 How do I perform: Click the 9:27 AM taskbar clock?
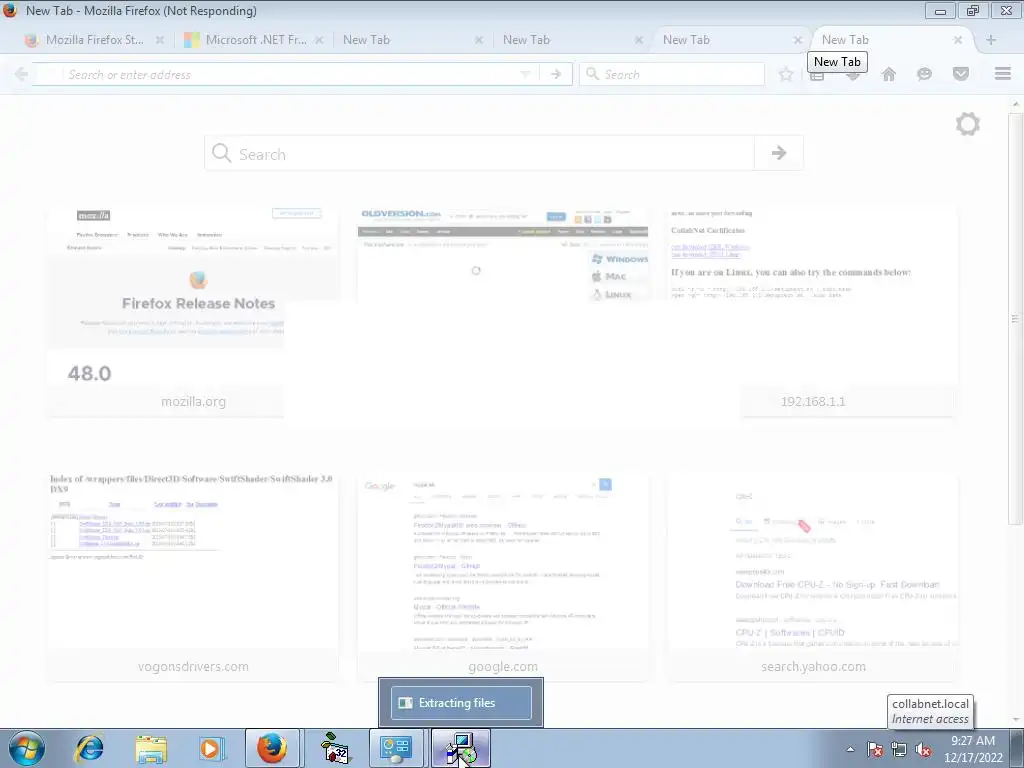972,749
